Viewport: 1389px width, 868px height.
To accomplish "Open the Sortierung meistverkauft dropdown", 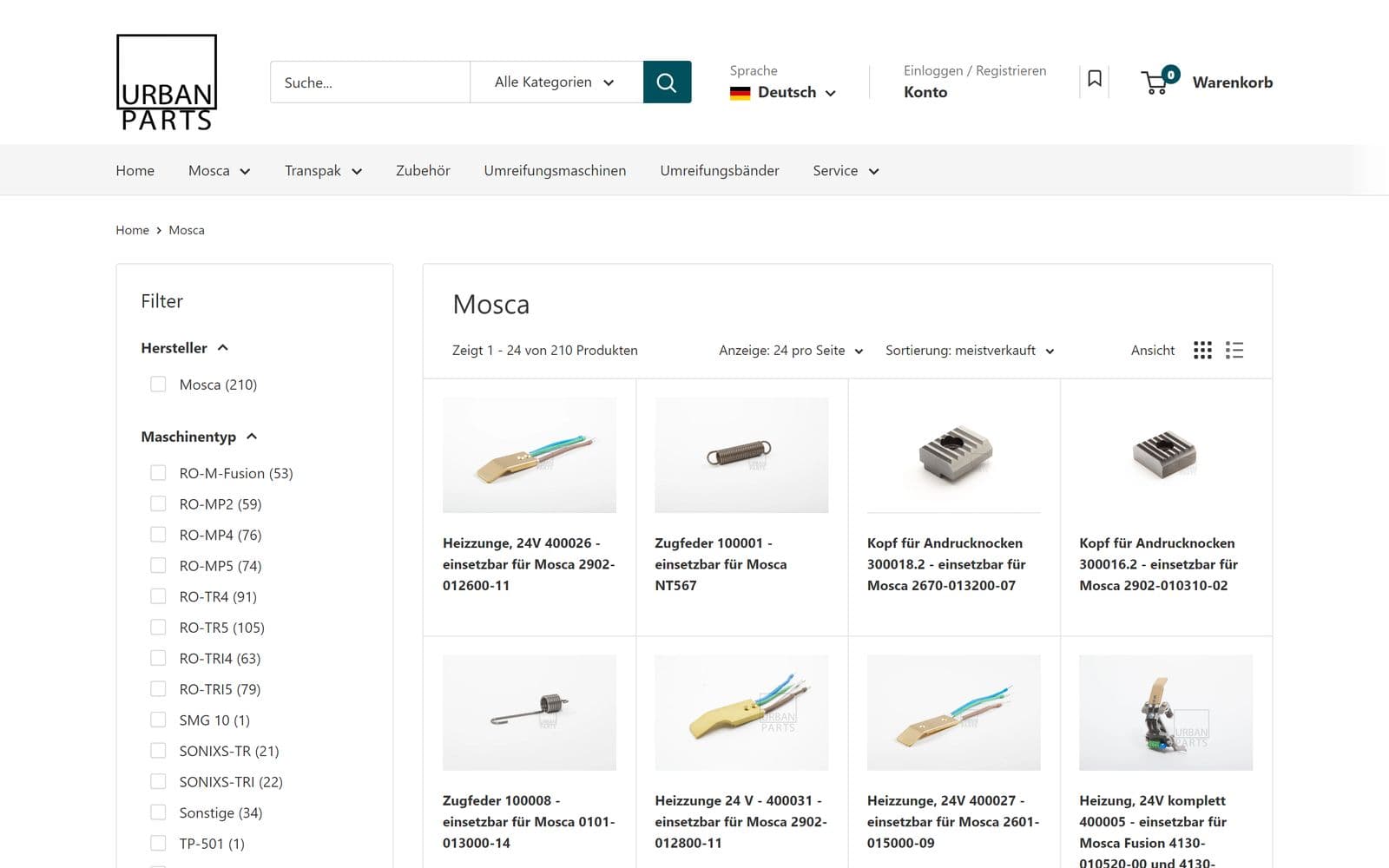I will coord(970,351).
